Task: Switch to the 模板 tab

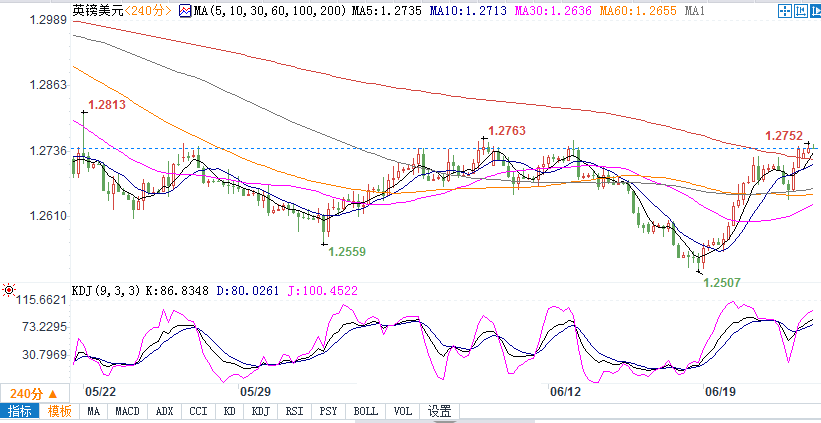Action: click(x=58, y=411)
